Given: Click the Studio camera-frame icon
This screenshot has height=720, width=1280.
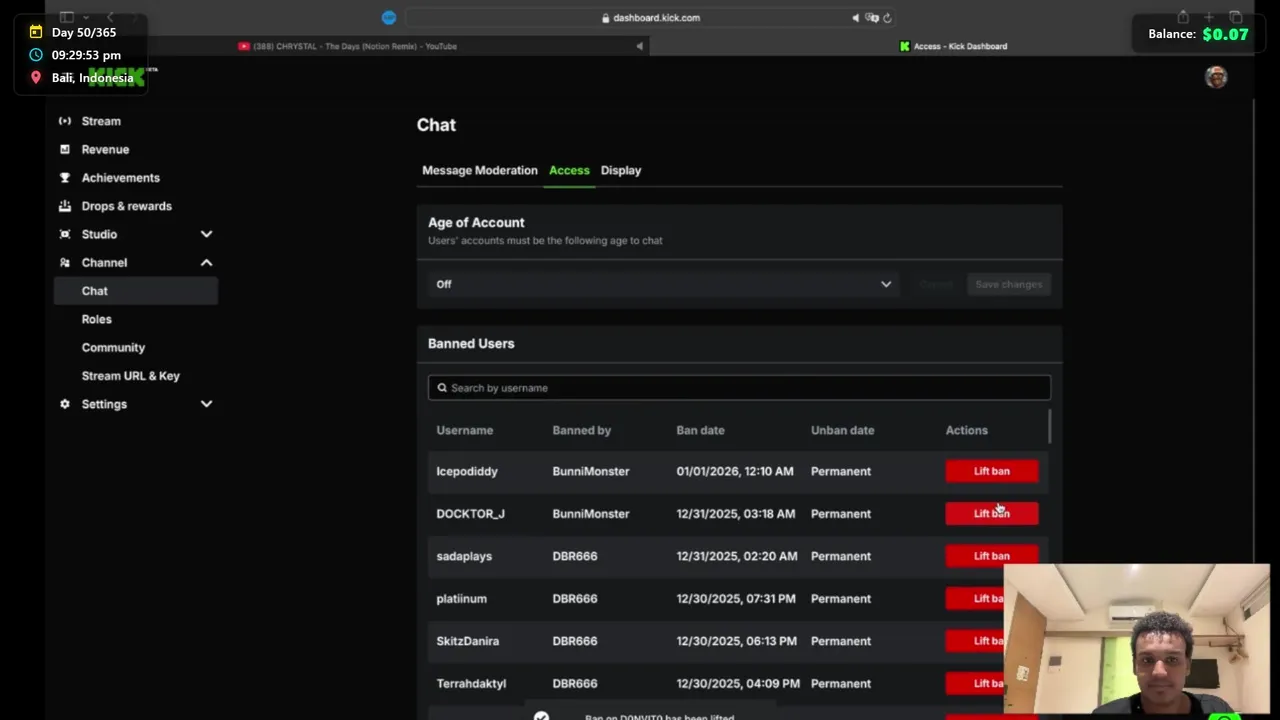Looking at the screenshot, I should 65,234.
